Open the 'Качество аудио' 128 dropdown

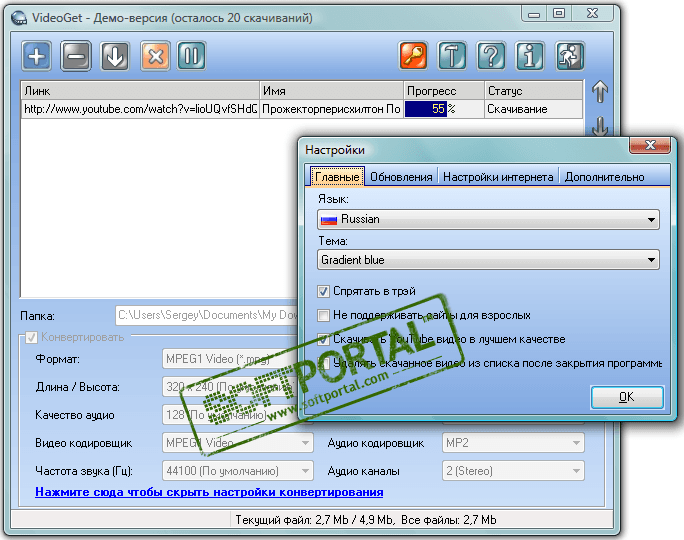tap(230, 415)
